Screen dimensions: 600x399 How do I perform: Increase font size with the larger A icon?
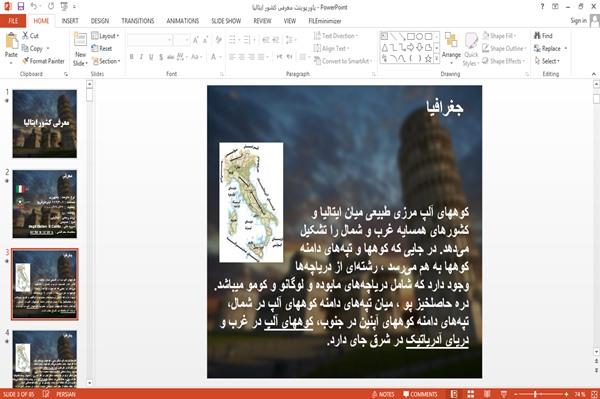coord(196,40)
